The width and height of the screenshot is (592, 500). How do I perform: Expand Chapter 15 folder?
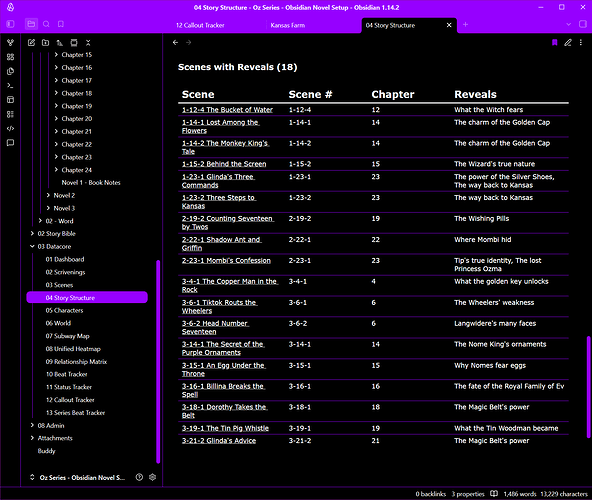click(x=56, y=55)
